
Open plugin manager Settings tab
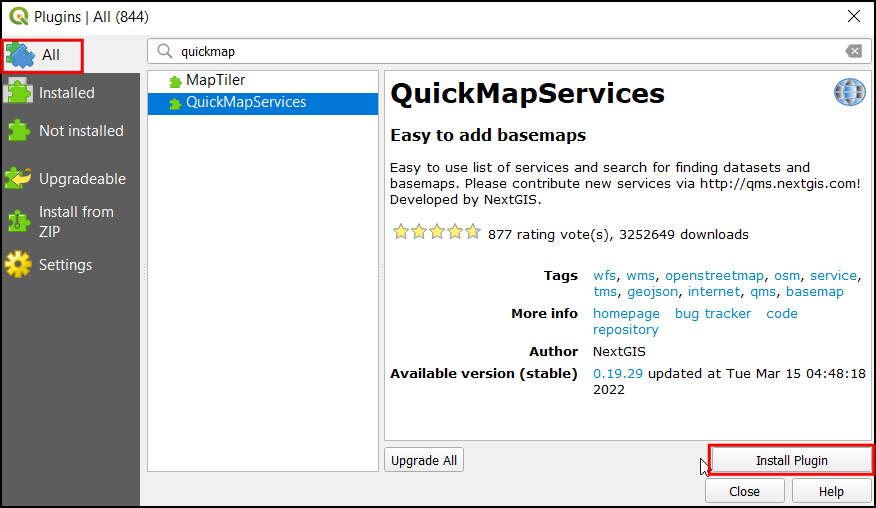[x=70, y=265]
